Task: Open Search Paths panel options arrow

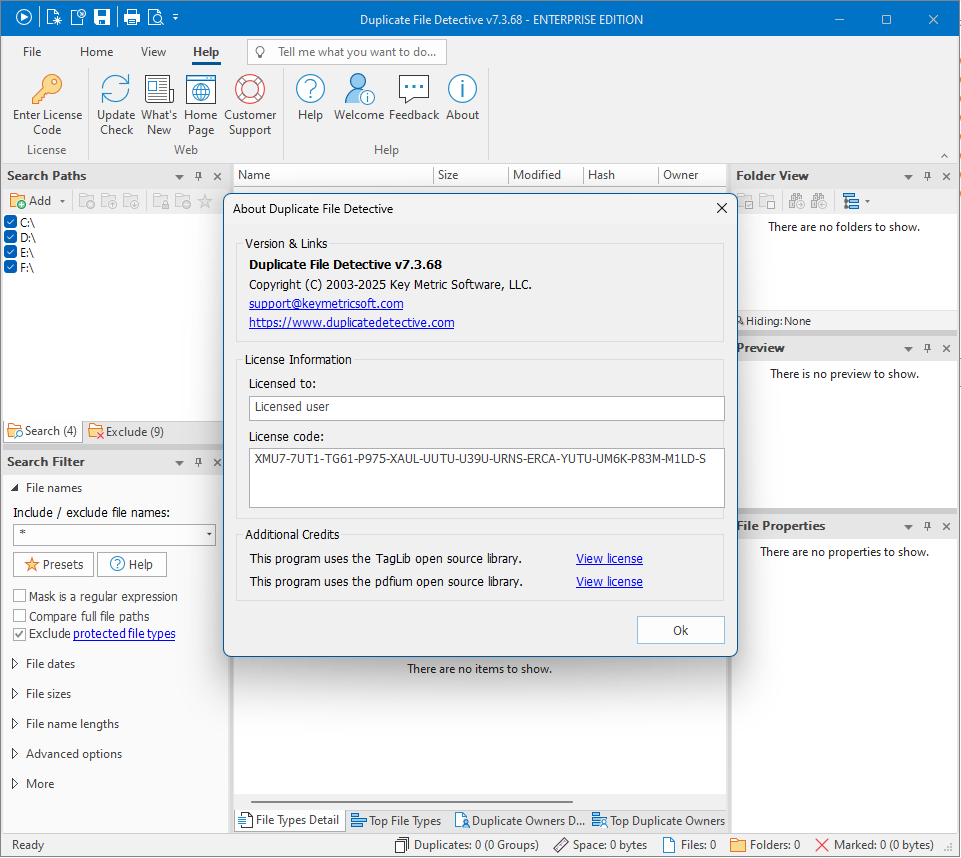Action: click(180, 177)
